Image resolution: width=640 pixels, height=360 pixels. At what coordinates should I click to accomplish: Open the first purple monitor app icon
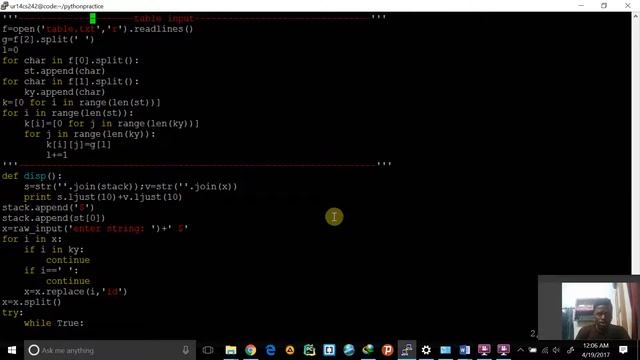484,350
